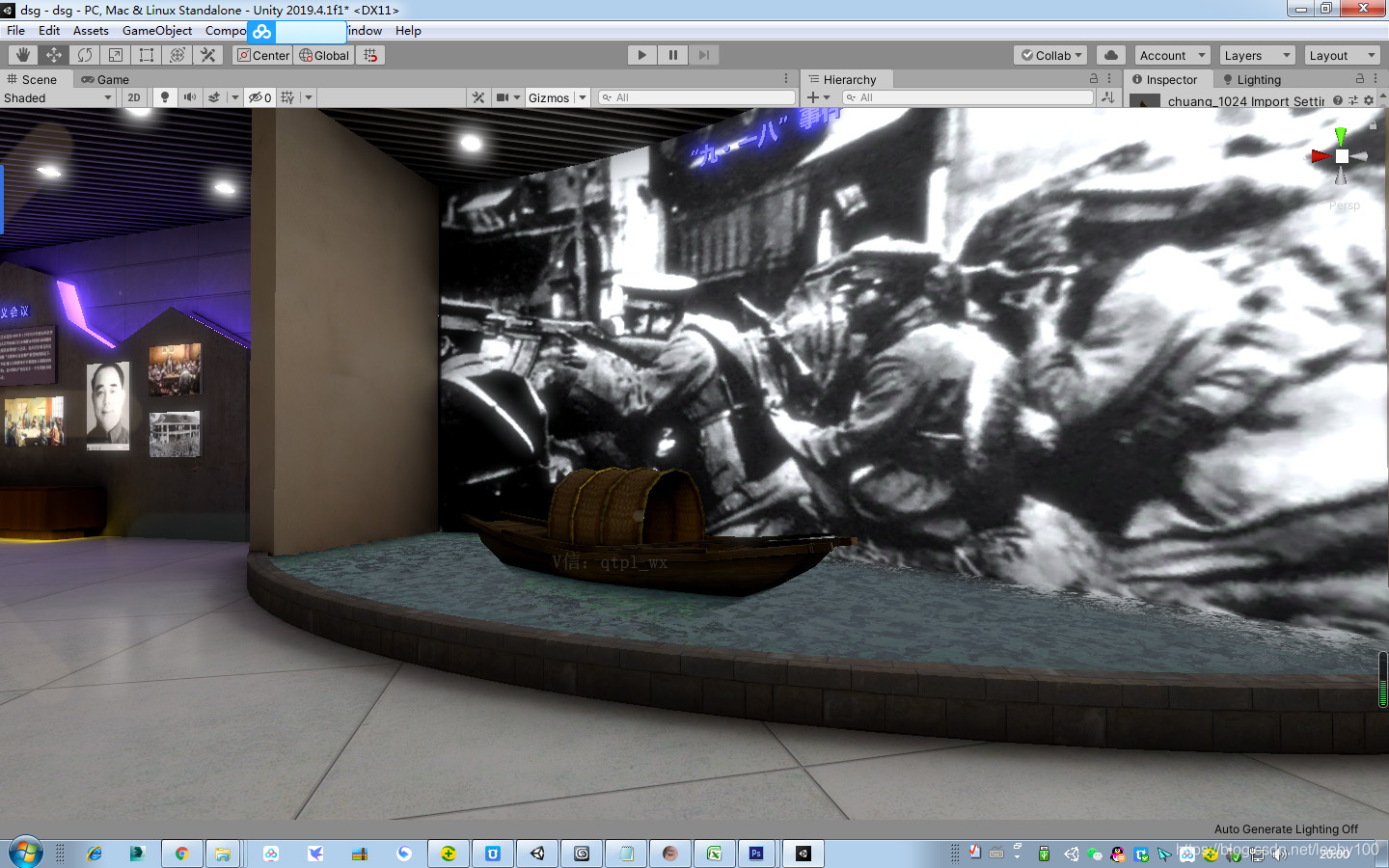The width and height of the screenshot is (1389, 868).
Task: Toggle hidden objects visibility counter
Action: [x=259, y=97]
